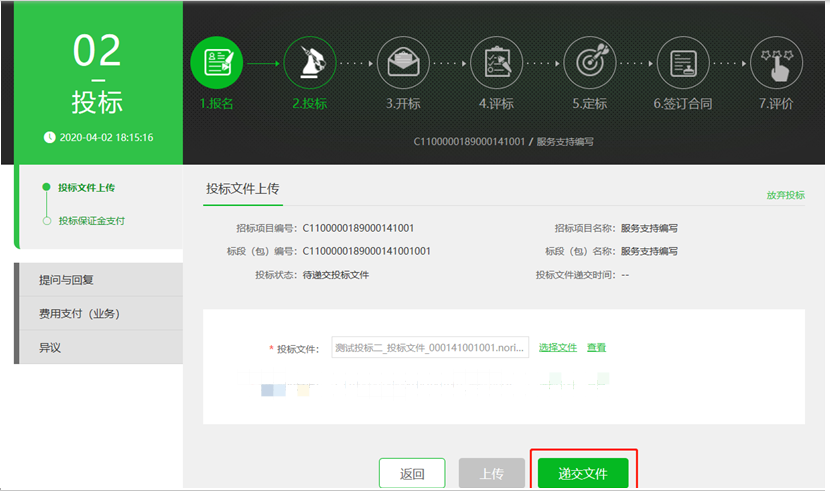Click the 4.评标 step label
Screen dimensions: 830x491
[497, 104]
